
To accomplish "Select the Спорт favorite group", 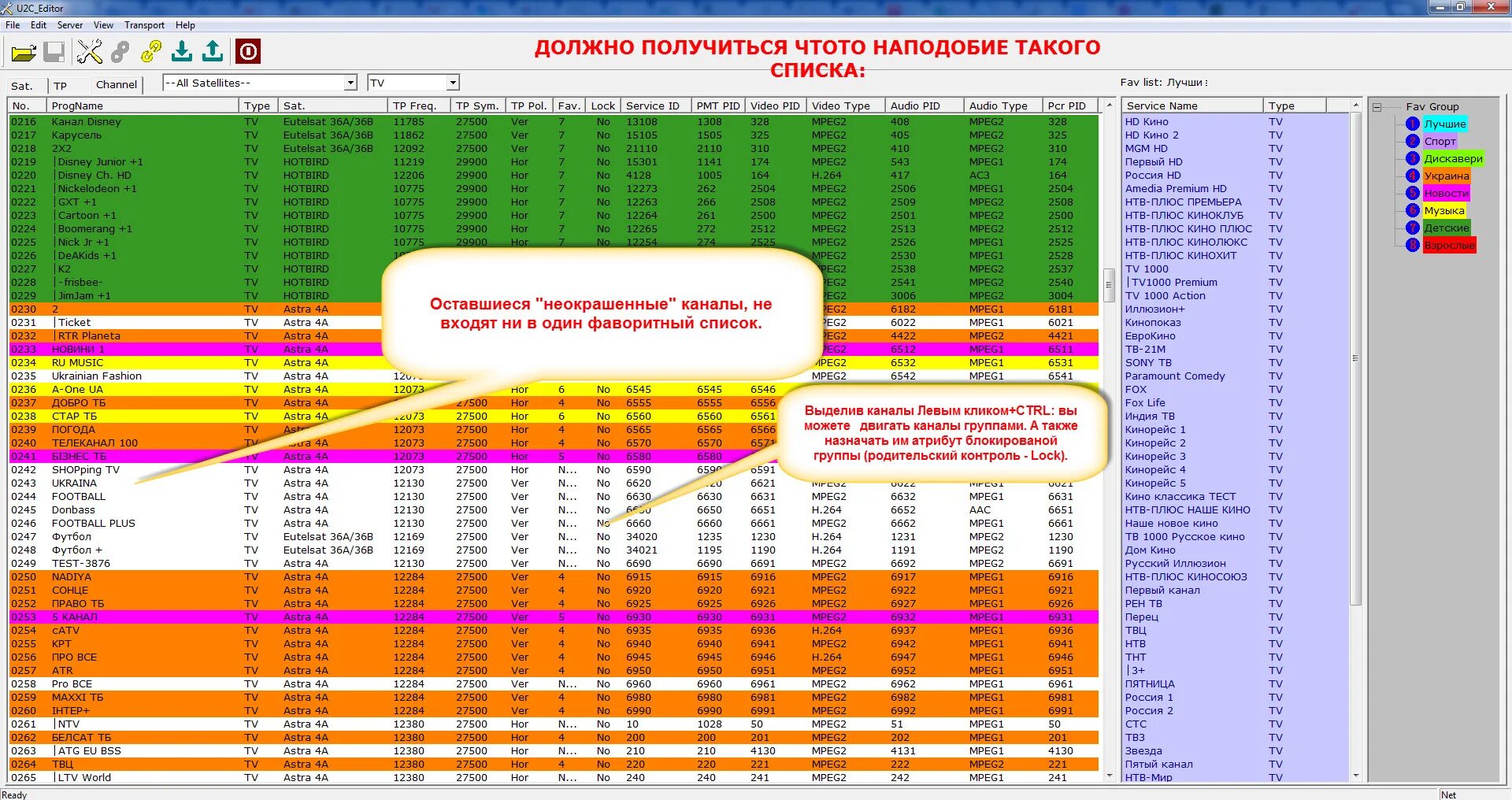I will pyautogui.click(x=1440, y=141).
